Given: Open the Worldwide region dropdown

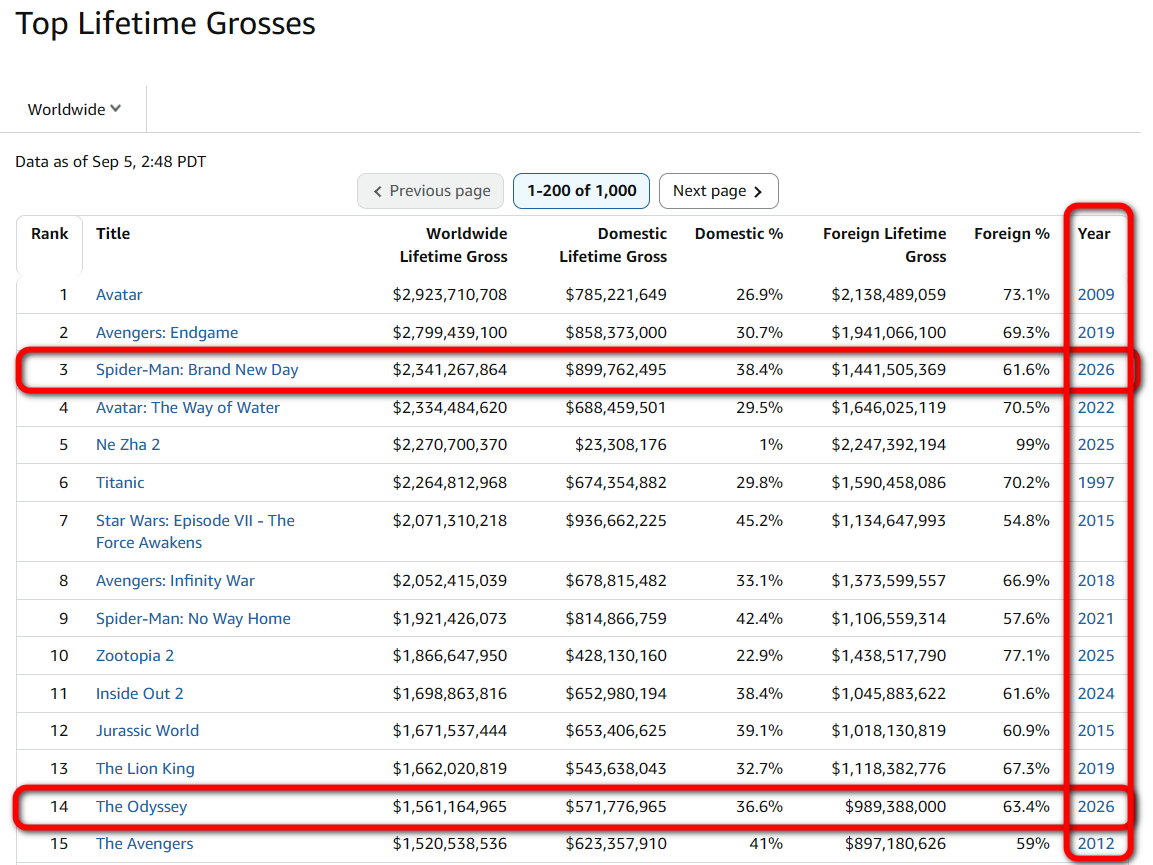Looking at the screenshot, I should pos(74,110).
